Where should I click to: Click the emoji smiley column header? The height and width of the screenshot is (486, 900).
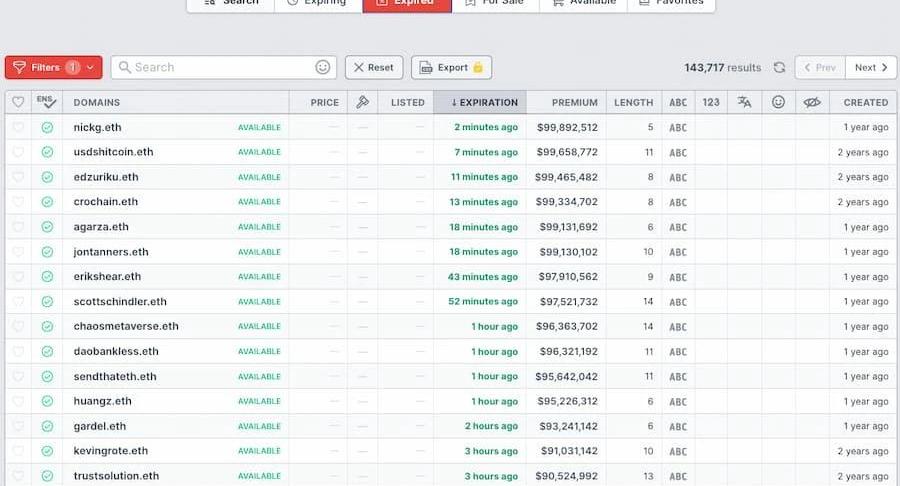(778, 102)
